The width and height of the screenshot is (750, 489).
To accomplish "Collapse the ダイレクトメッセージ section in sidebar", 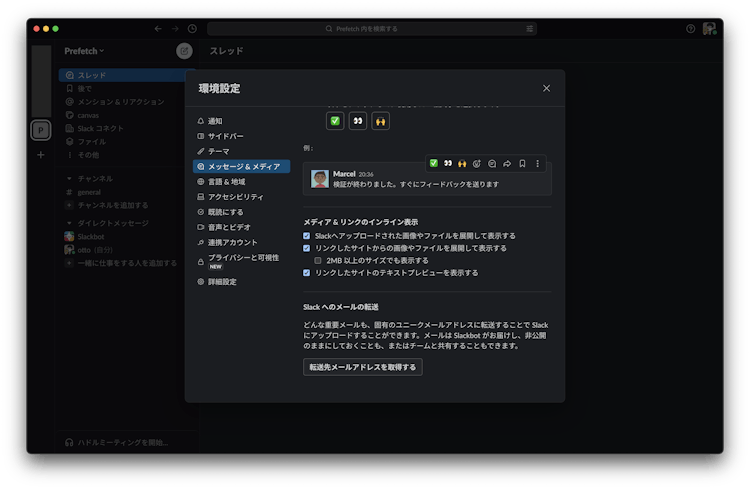I will point(69,223).
